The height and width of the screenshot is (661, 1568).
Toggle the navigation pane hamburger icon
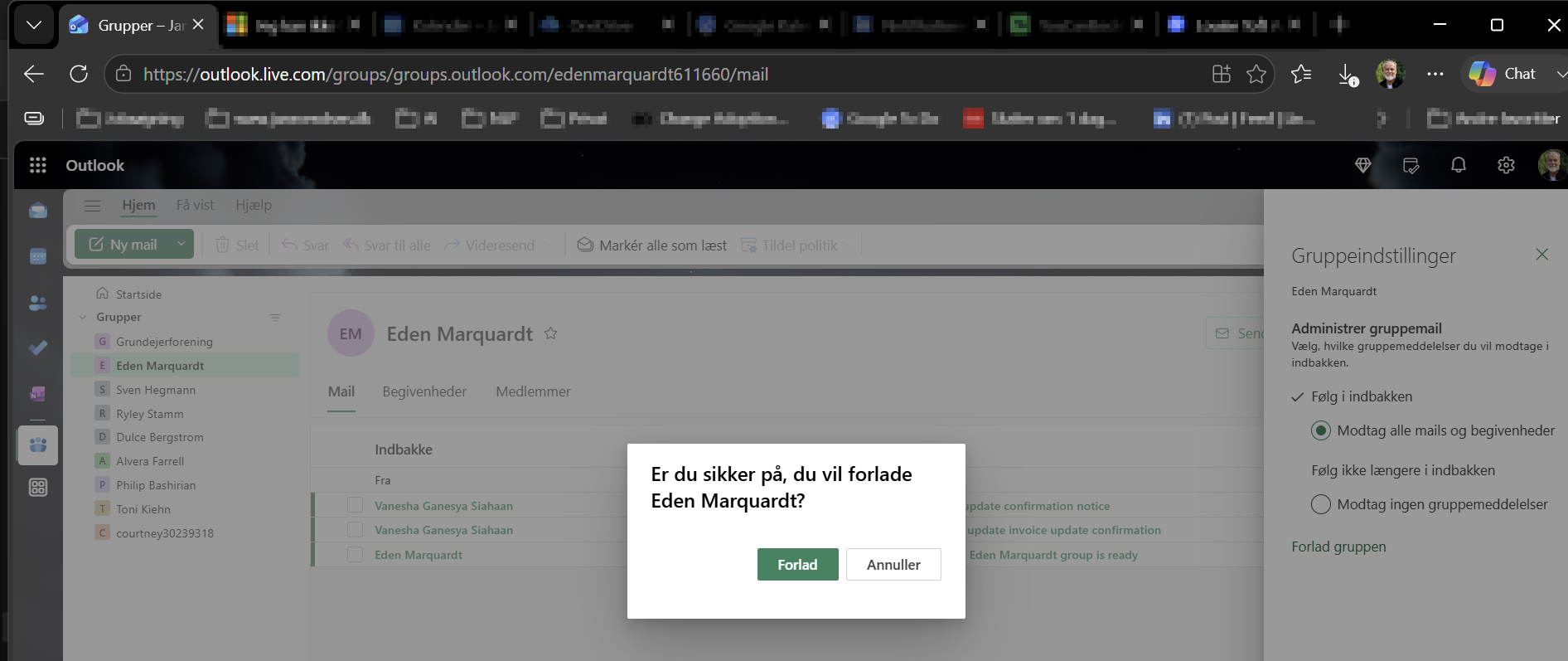tap(92, 205)
